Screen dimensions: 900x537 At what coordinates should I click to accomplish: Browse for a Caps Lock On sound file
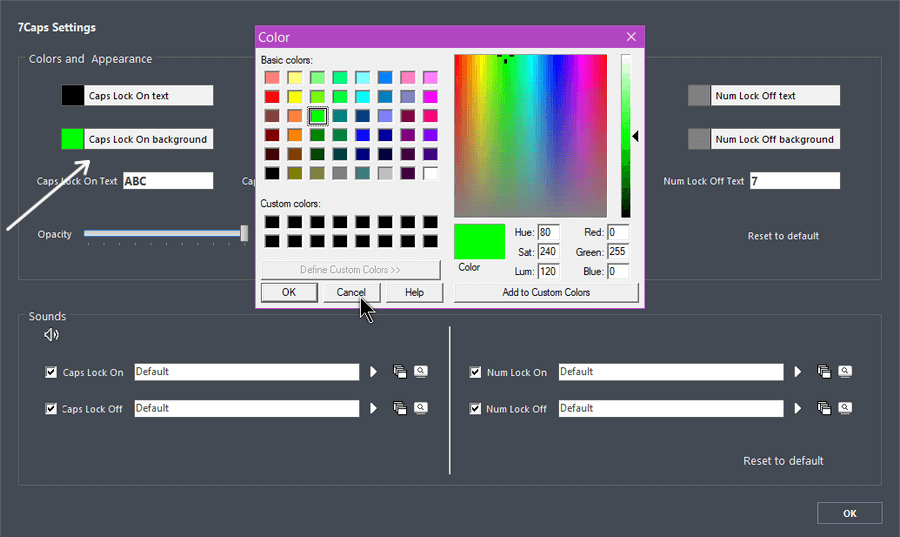pos(421,372)
